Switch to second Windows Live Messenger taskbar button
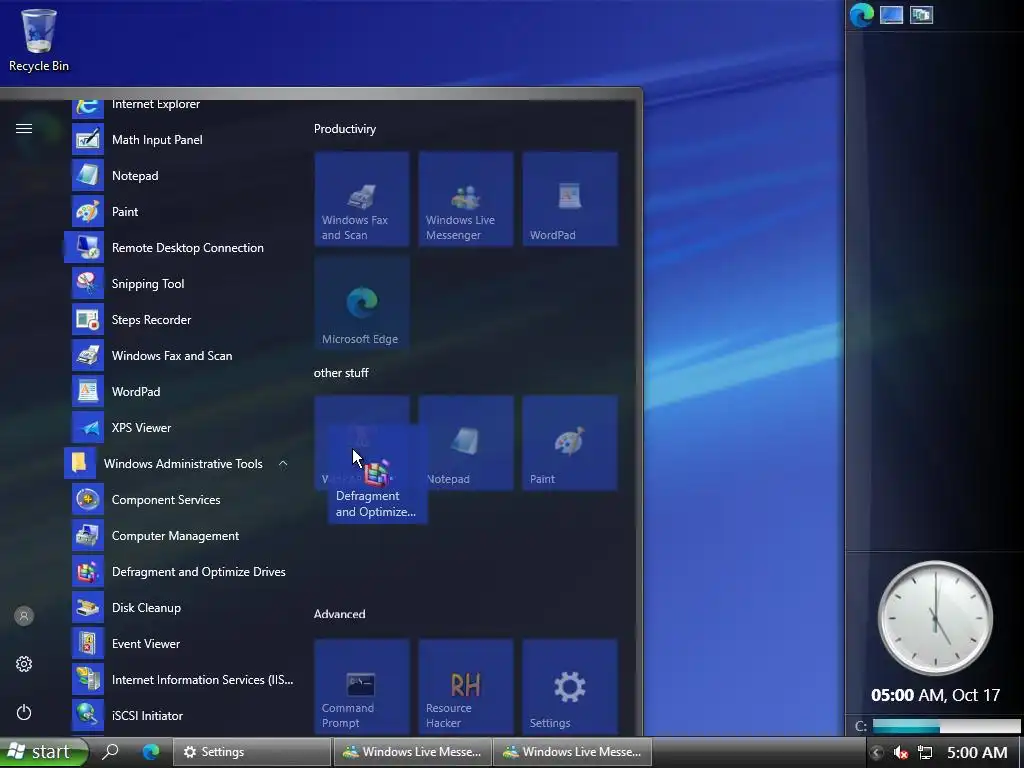1024x768 pixels. 573,752
